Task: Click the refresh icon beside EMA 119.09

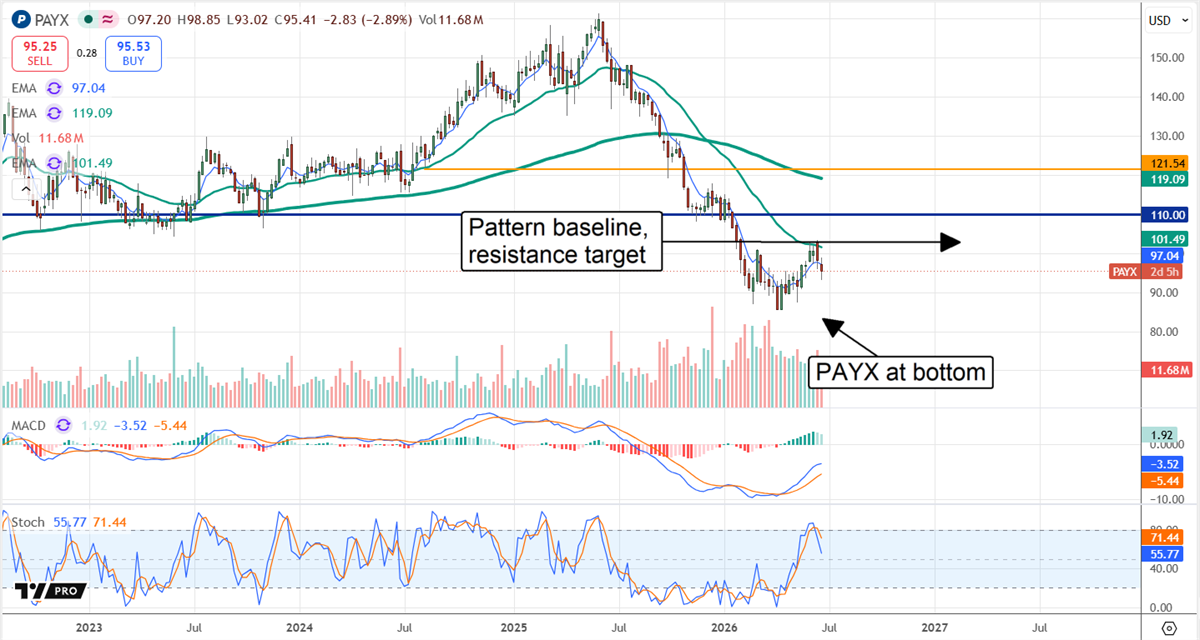Action: (x=55, y=114)
